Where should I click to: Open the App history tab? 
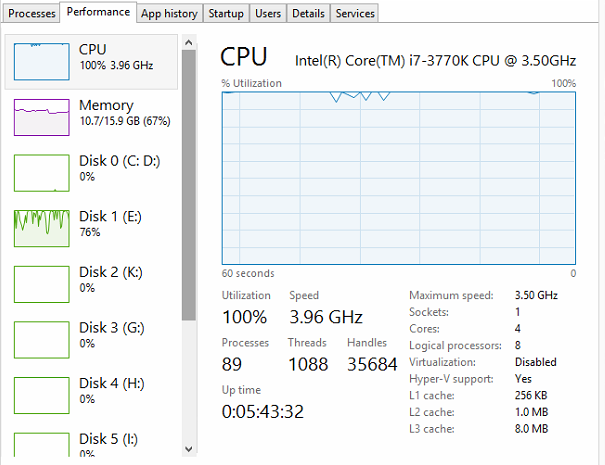click(x=169, y=13)
